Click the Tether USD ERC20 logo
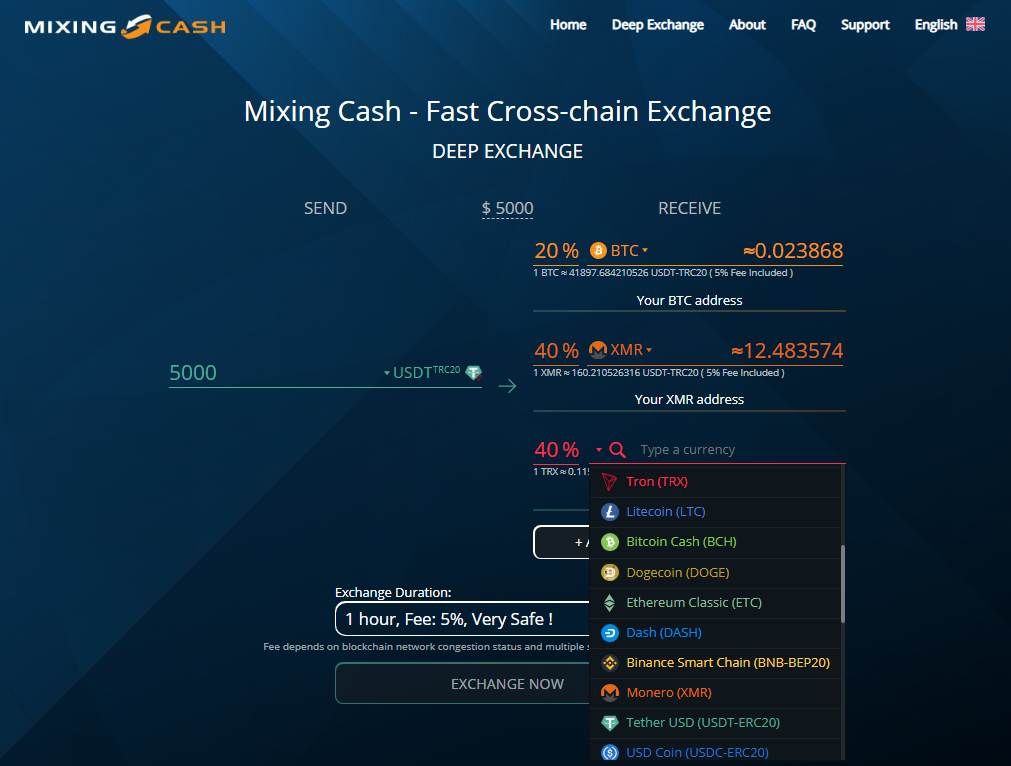This screenshot has height=766, width=1011. pos(609,723)
